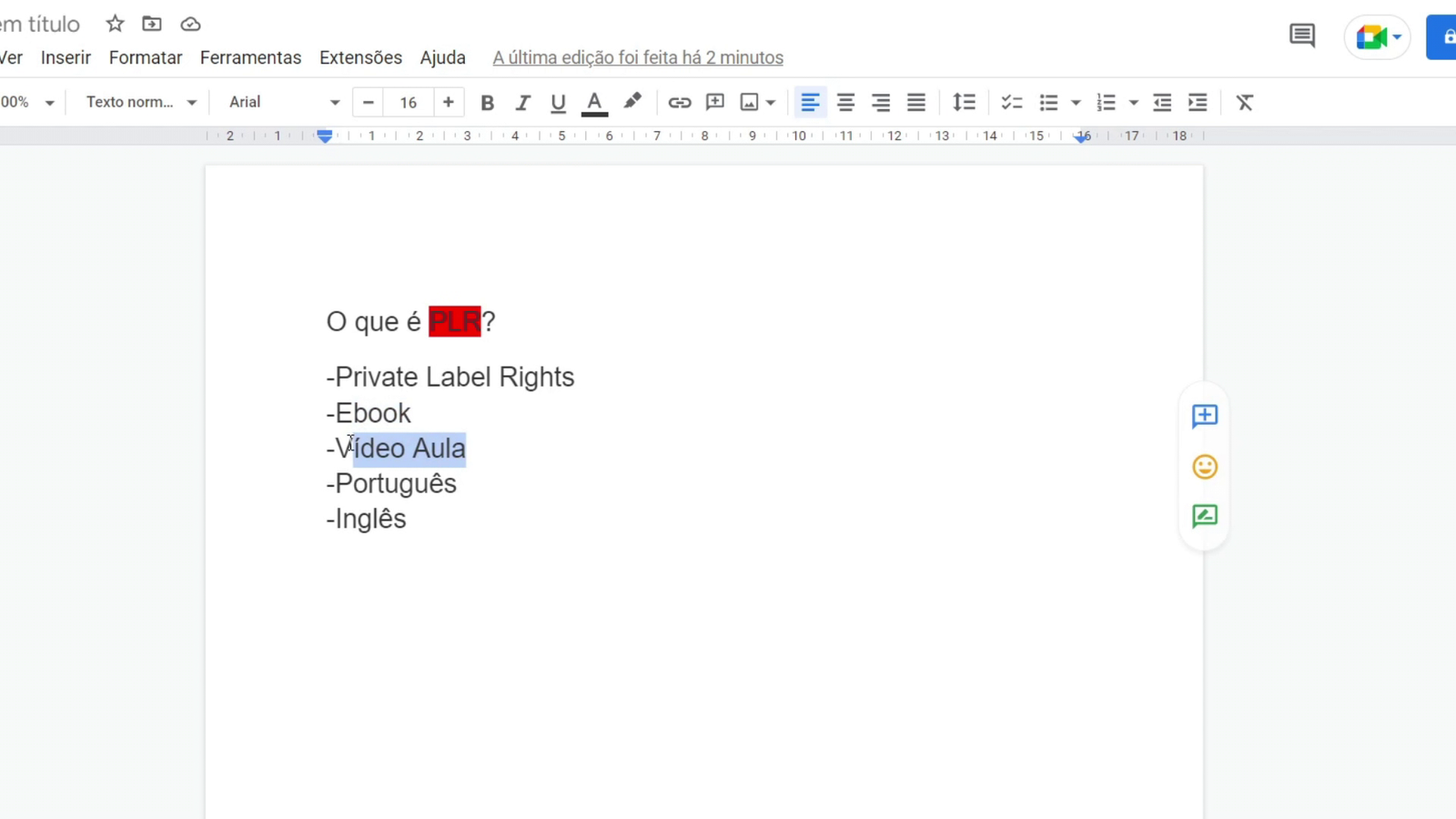
Task: Open the Texto normal style dropdown
Action: click(141, 102)
